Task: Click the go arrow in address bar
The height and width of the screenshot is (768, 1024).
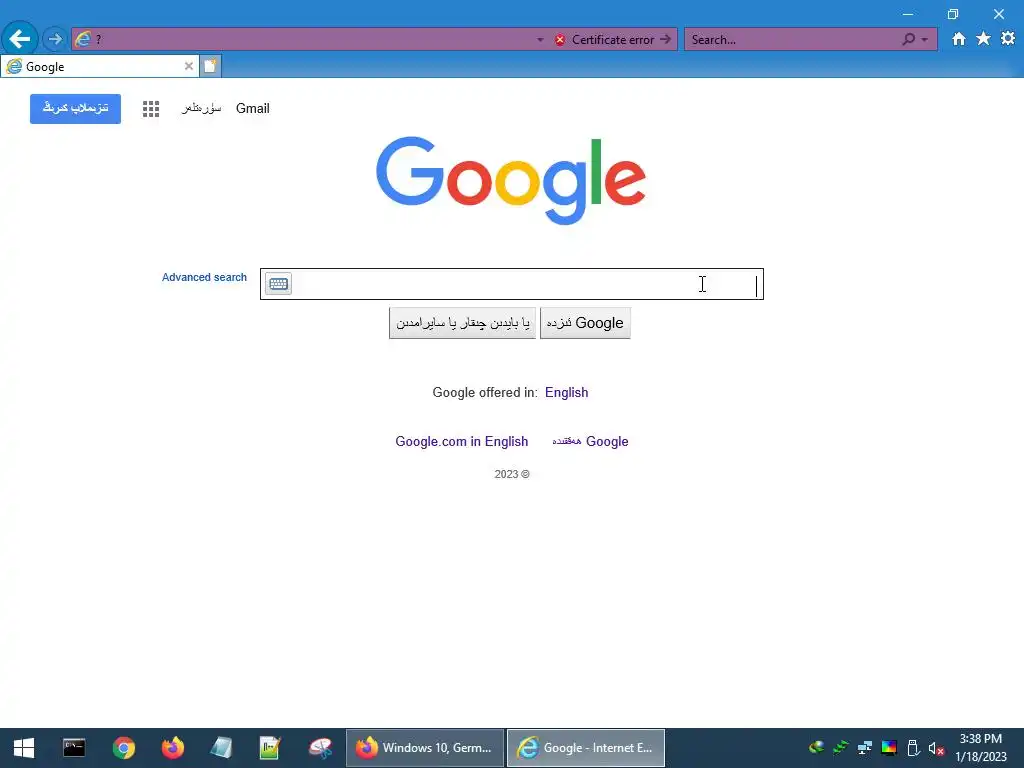Action: point(665,39)
